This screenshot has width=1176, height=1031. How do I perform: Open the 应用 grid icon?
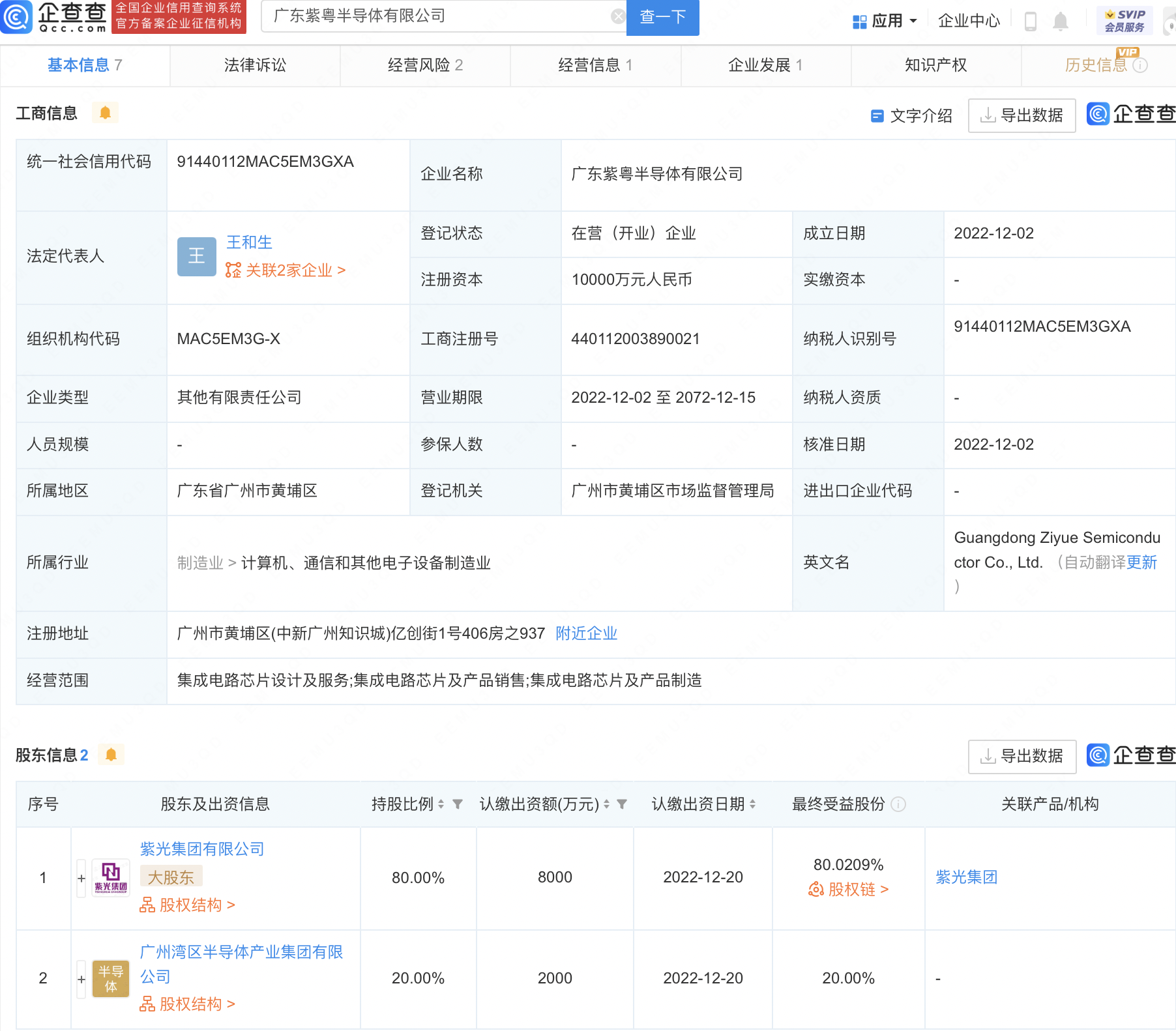pyautogui.click(x=859, y=22)
